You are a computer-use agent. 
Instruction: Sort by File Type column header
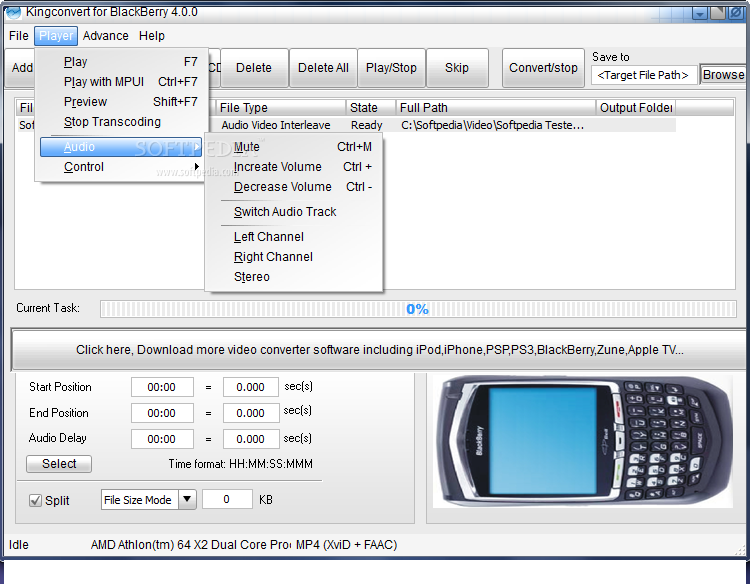point(281,108)
